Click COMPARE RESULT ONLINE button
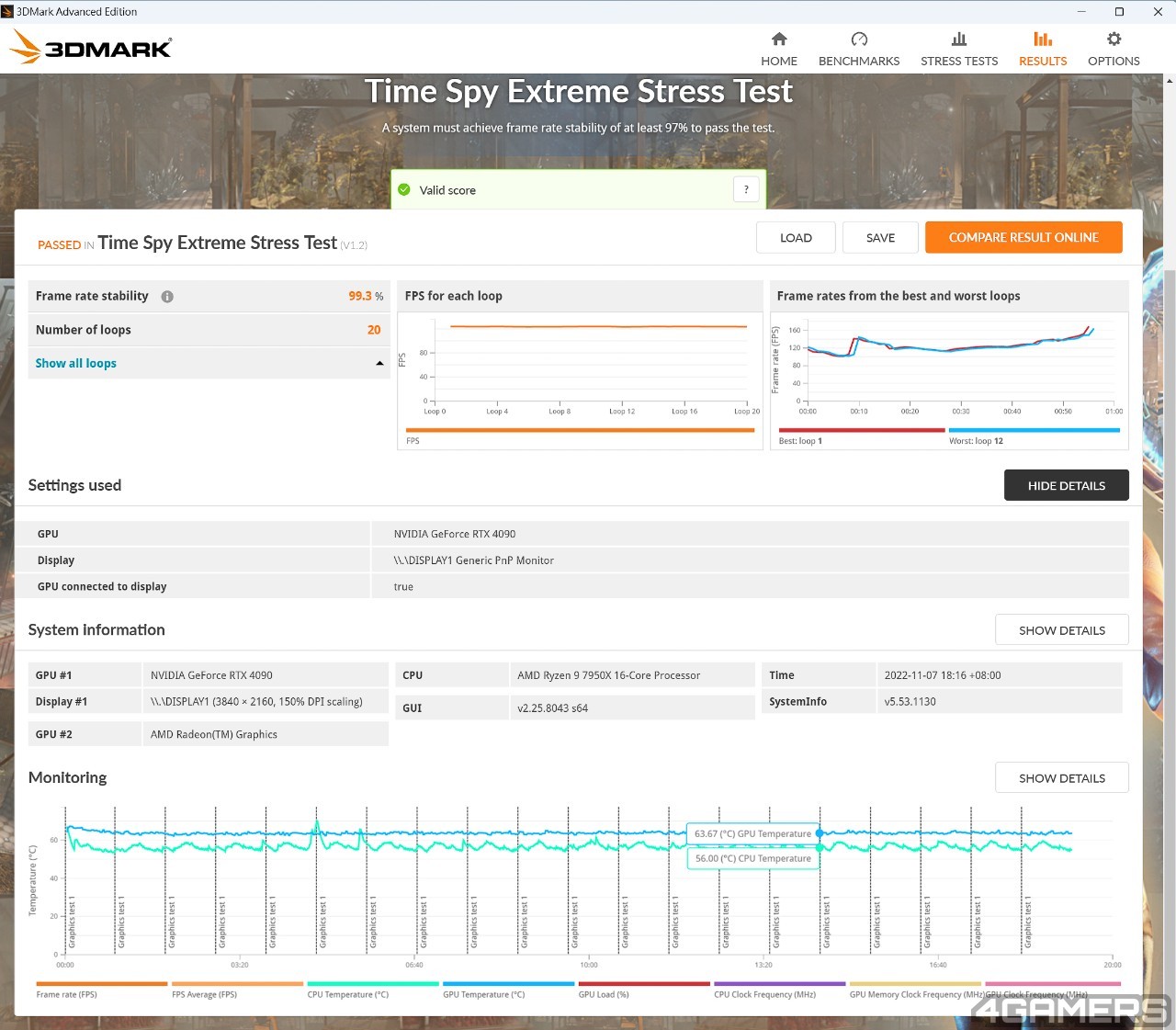This screenshot has width=1176, height=1030. click(1023, 237)
